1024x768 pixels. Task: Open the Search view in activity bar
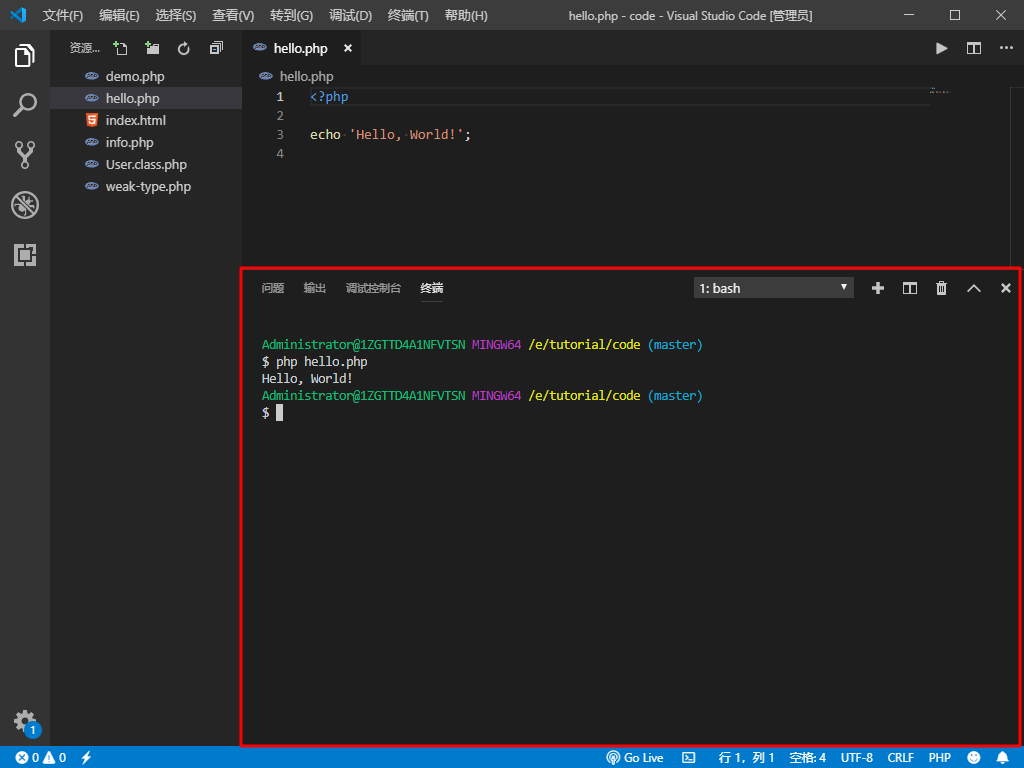[25, 105]
